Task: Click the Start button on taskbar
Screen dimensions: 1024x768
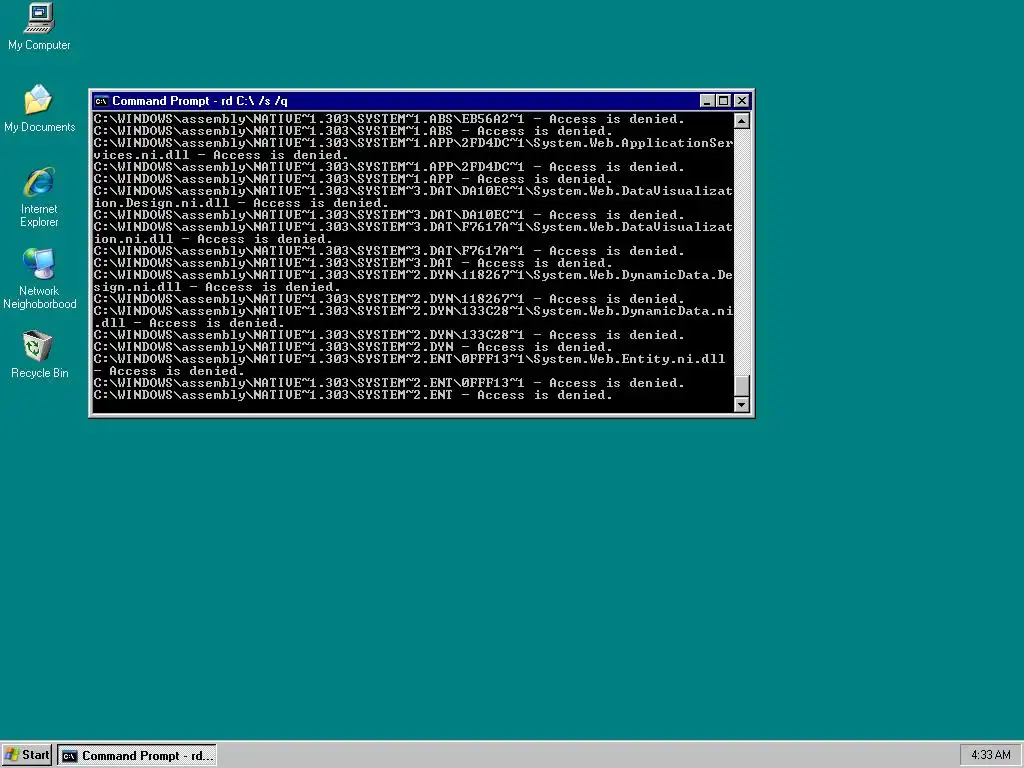Action: pyautogui.click(x=27, y=755)
